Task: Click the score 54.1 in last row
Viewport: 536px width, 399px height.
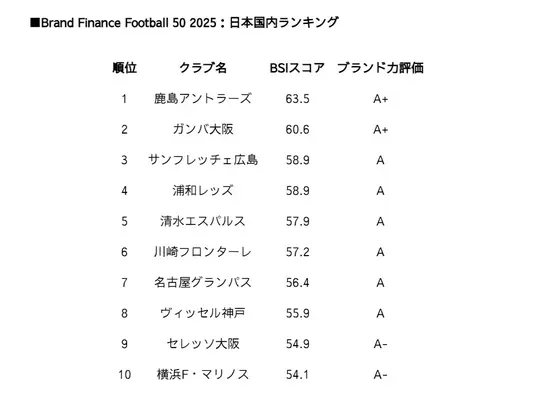Action: 297,375
